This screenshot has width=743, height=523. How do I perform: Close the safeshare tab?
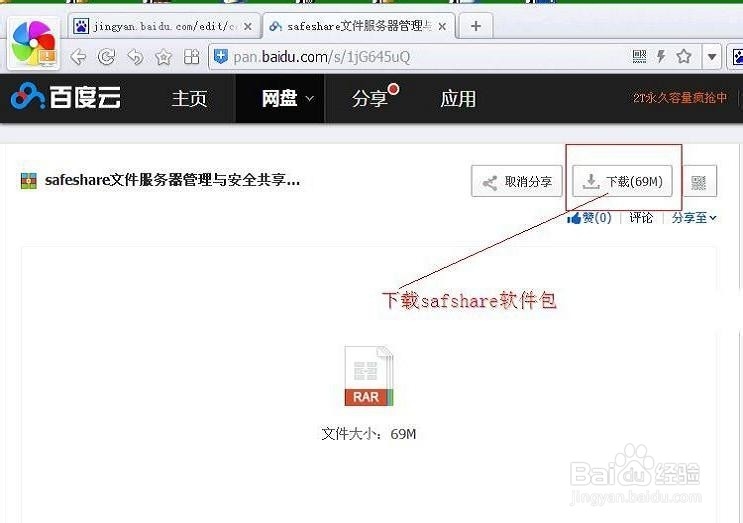(x=442, y=27)
